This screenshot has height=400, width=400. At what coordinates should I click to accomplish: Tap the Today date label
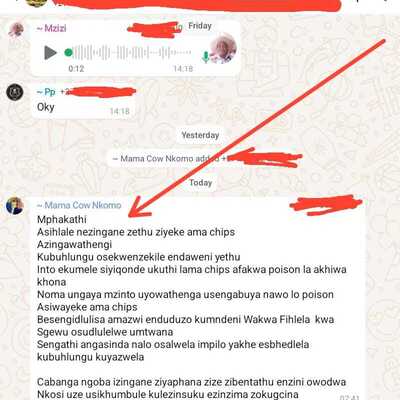[x=200, y=183]
